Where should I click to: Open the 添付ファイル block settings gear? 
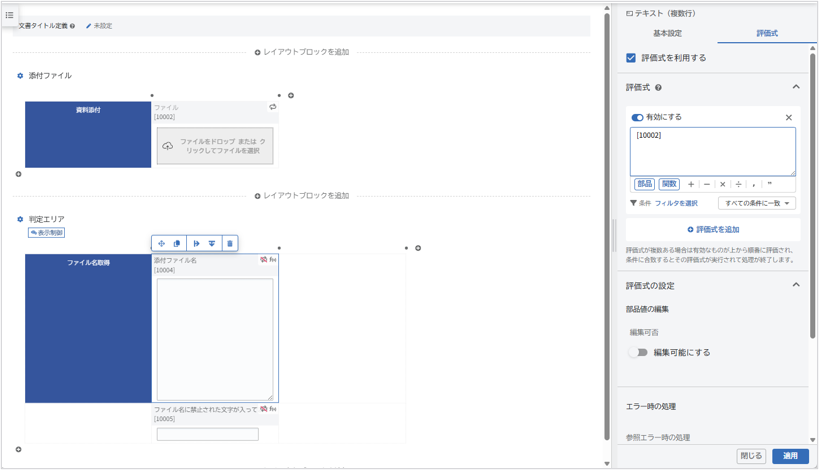(x=20, y=76)
